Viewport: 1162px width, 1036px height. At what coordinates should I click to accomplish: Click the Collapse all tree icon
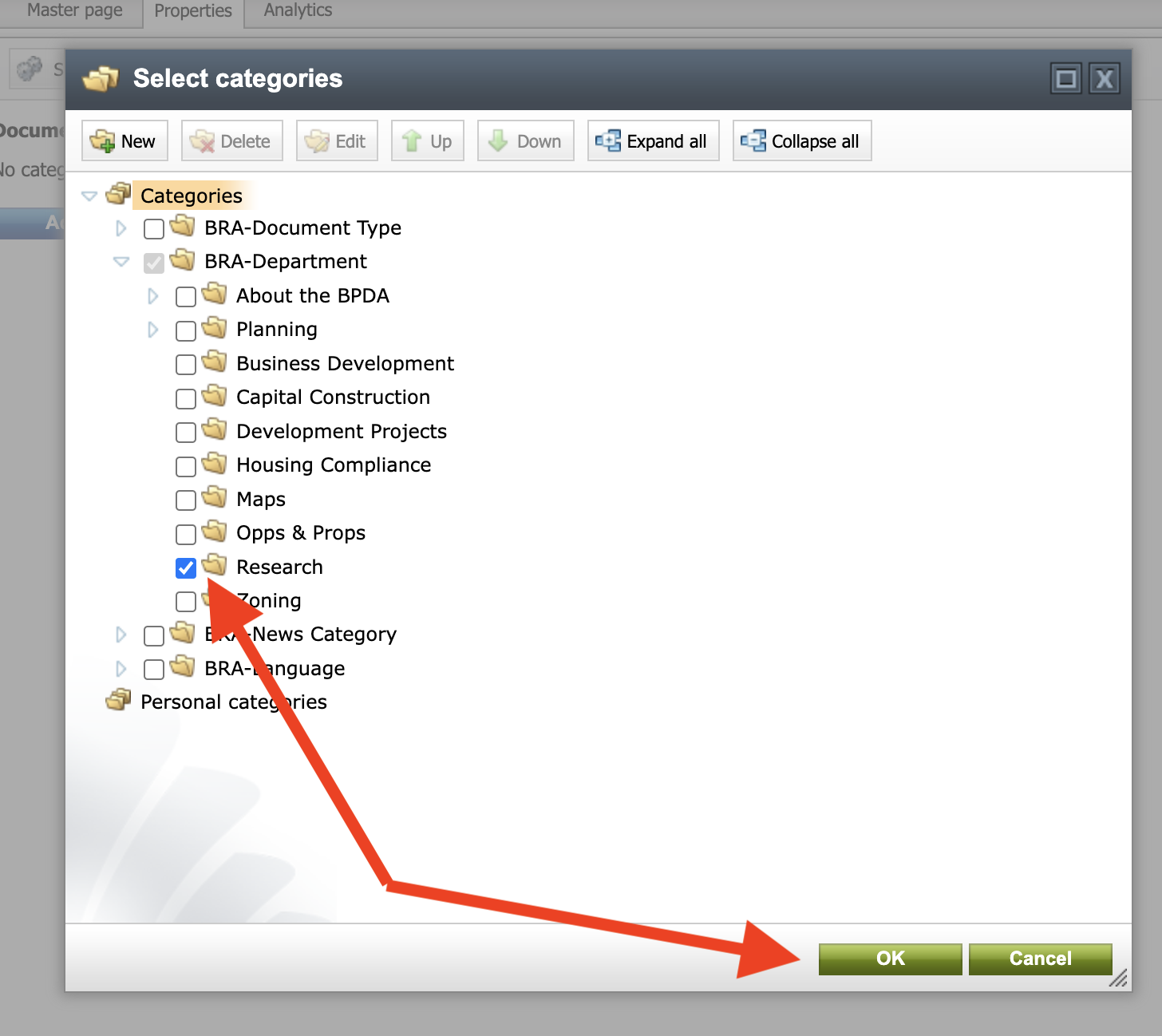[x=753, y=141]
